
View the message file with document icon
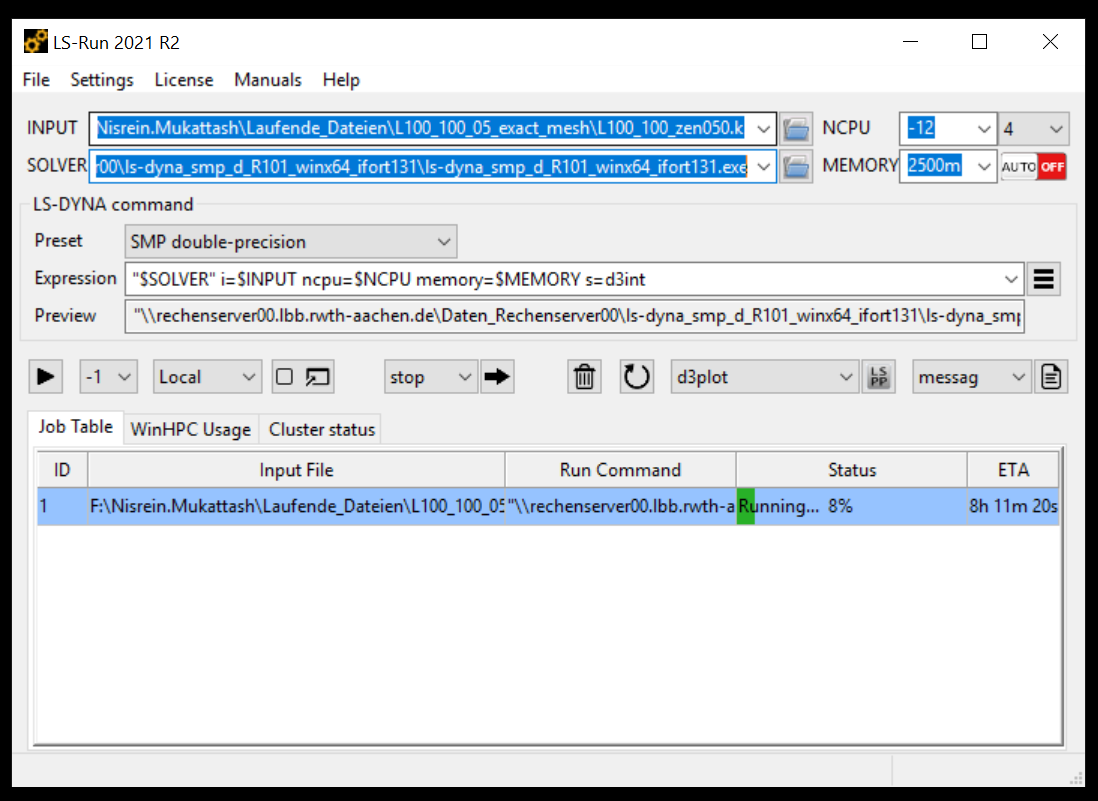tap(1051, 377)
